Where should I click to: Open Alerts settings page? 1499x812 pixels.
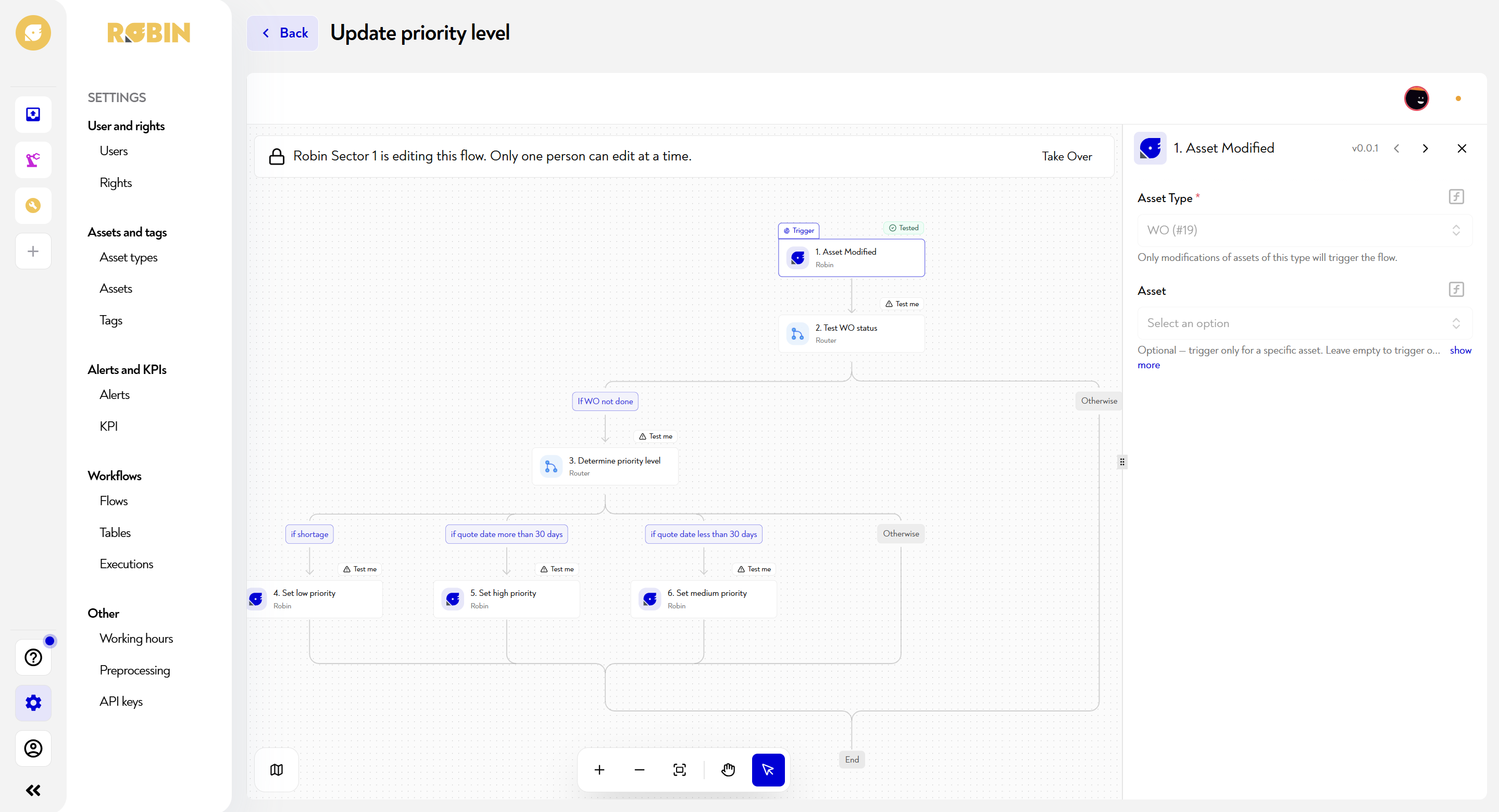pos(115,395)
